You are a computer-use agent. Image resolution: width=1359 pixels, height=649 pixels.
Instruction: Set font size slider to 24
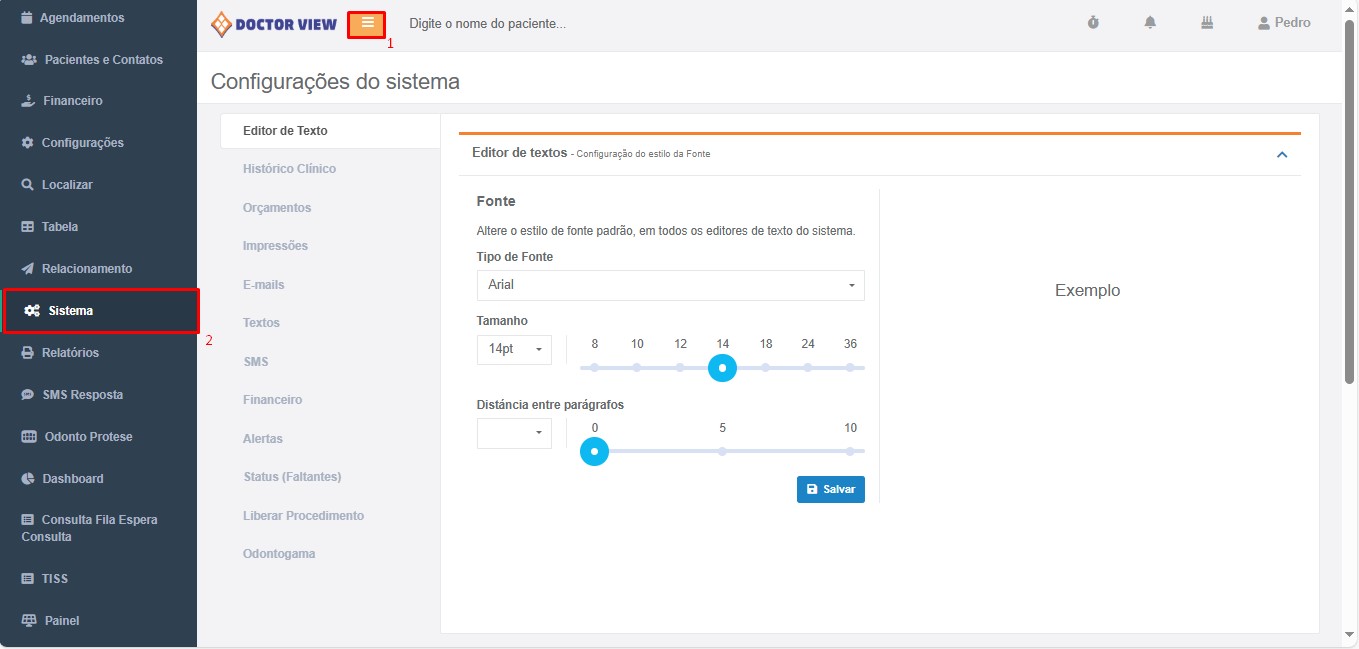point(808,368)
